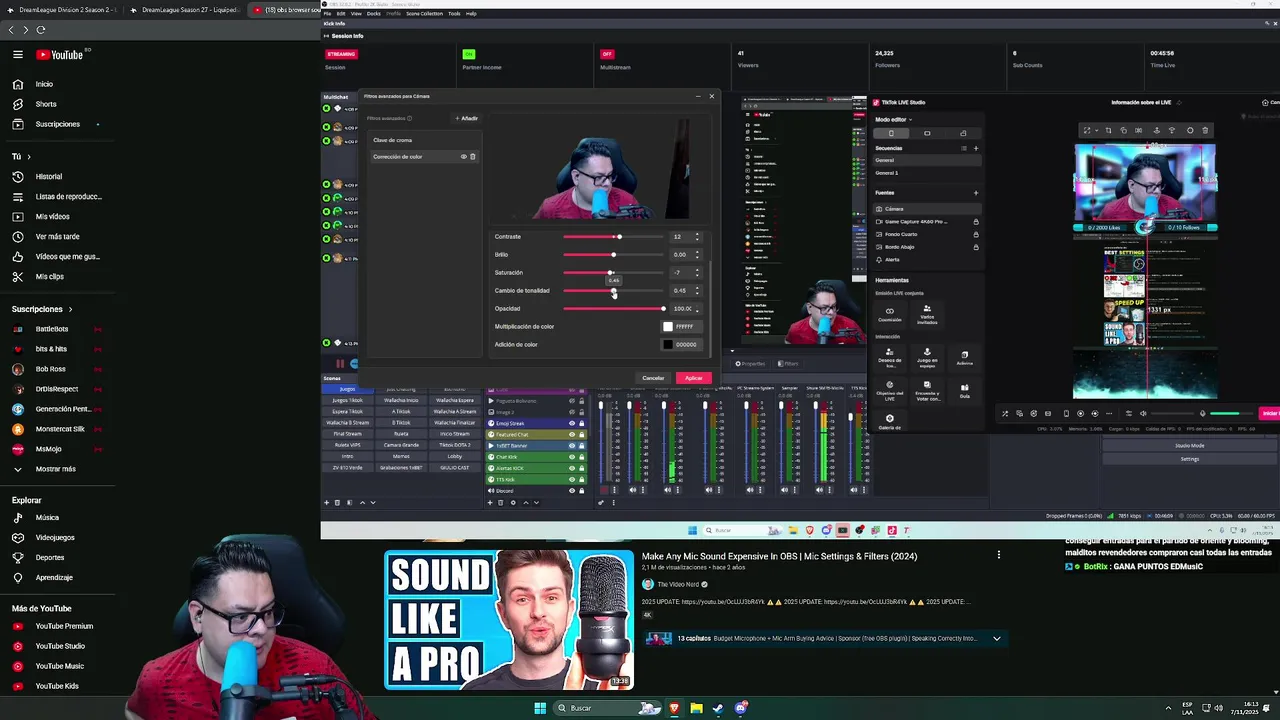Expand Mostrar más subscriptions
Image resolution: width=1280 pixels, height=720 pixels.
click(55, 469)
